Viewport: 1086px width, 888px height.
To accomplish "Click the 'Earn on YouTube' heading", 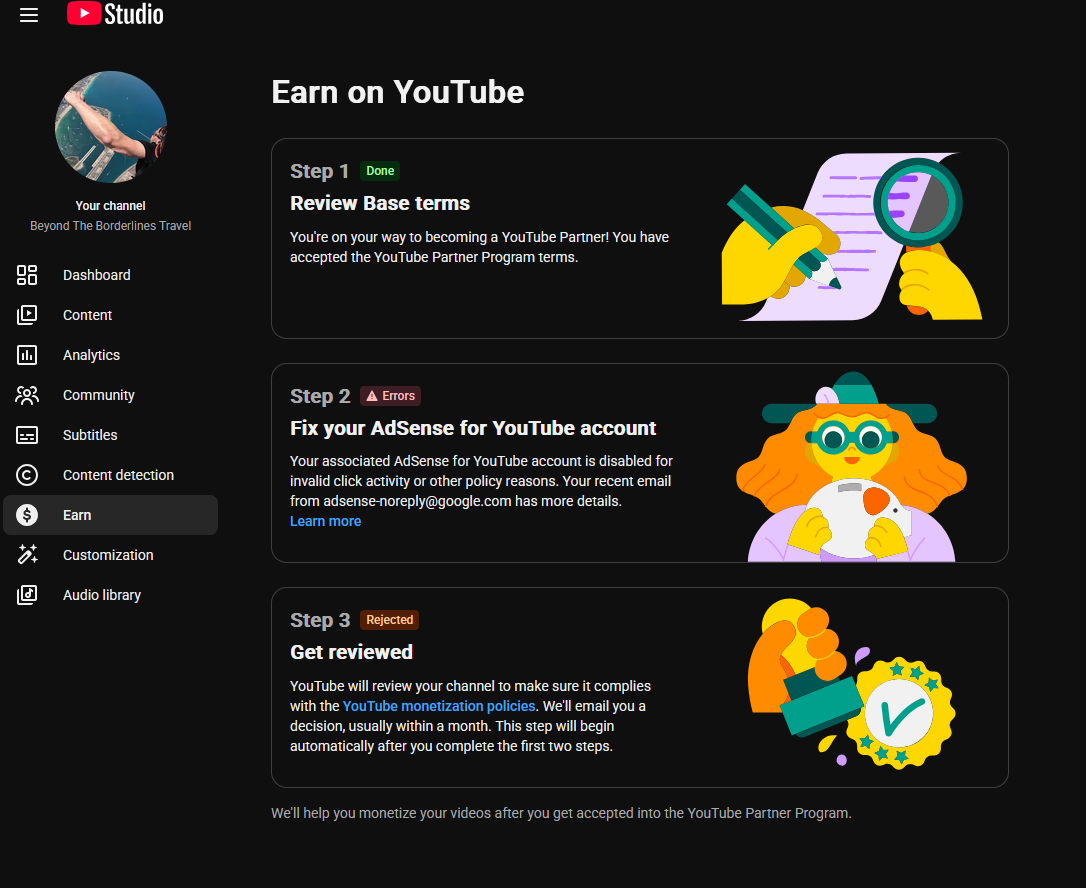I will 398,92.
